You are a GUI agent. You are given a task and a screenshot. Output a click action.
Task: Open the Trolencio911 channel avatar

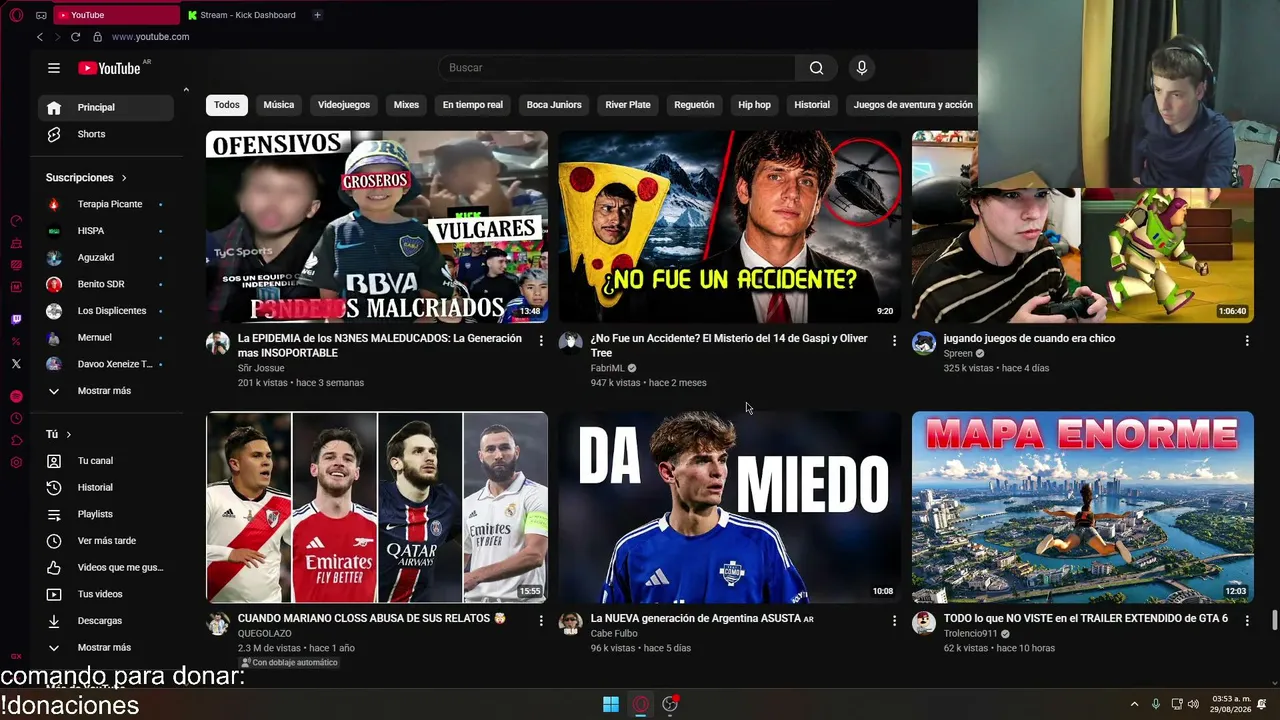tap(924, 623)
